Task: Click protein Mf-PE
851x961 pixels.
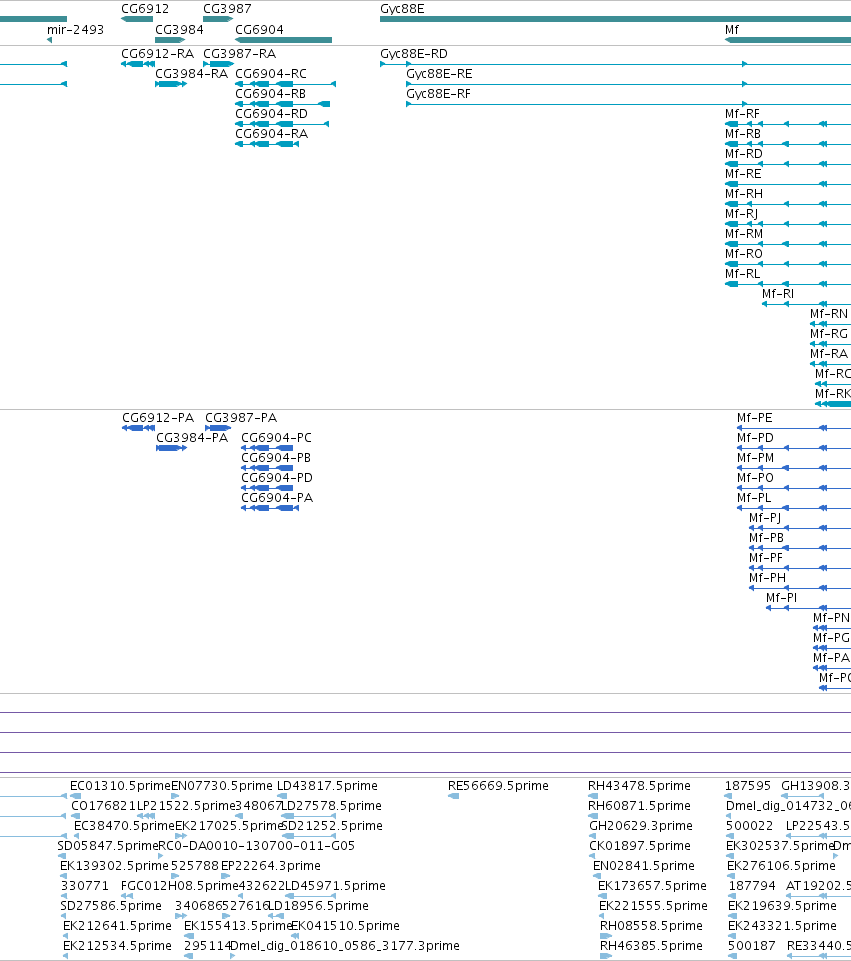Action: pos(754,418)
